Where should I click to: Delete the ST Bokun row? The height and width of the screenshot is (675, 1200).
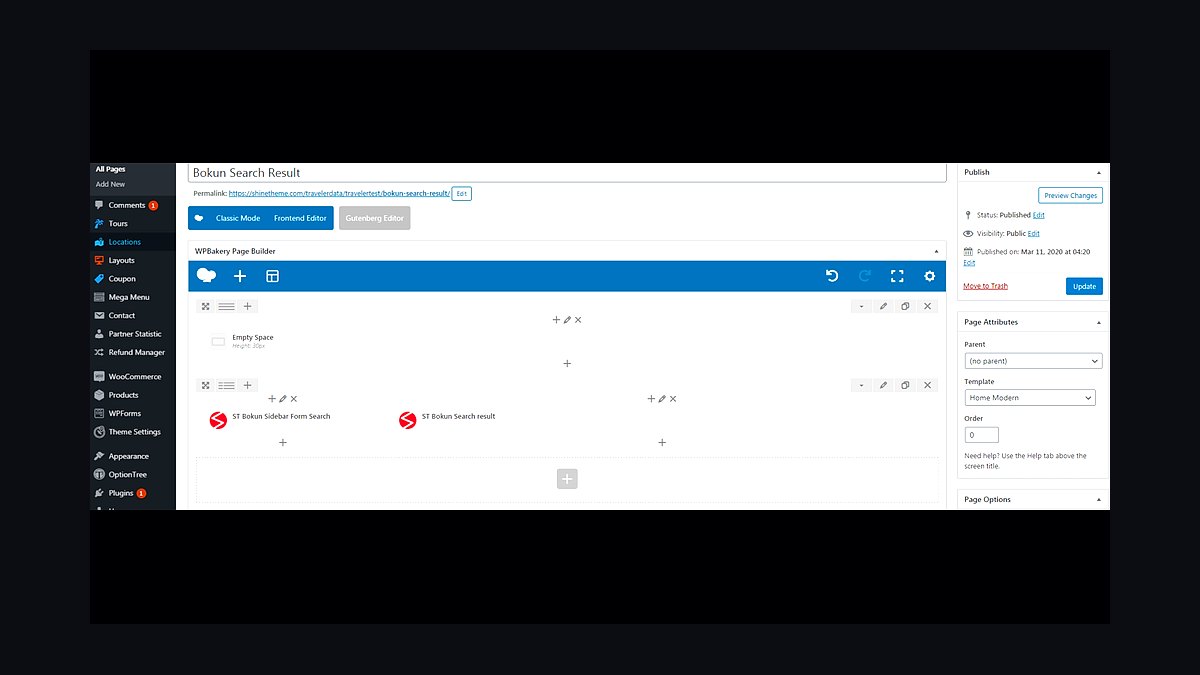[928, 385]
